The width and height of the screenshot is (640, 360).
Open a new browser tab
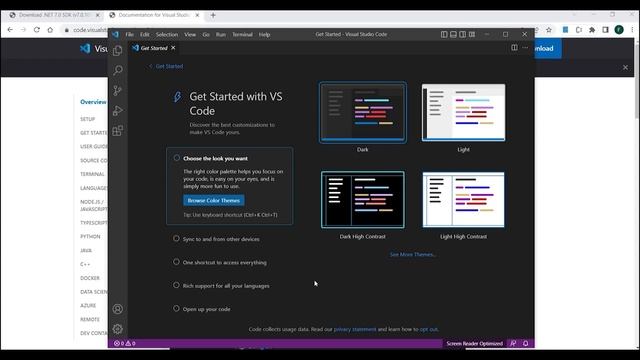pyautogui.click(x=213, y=15)
